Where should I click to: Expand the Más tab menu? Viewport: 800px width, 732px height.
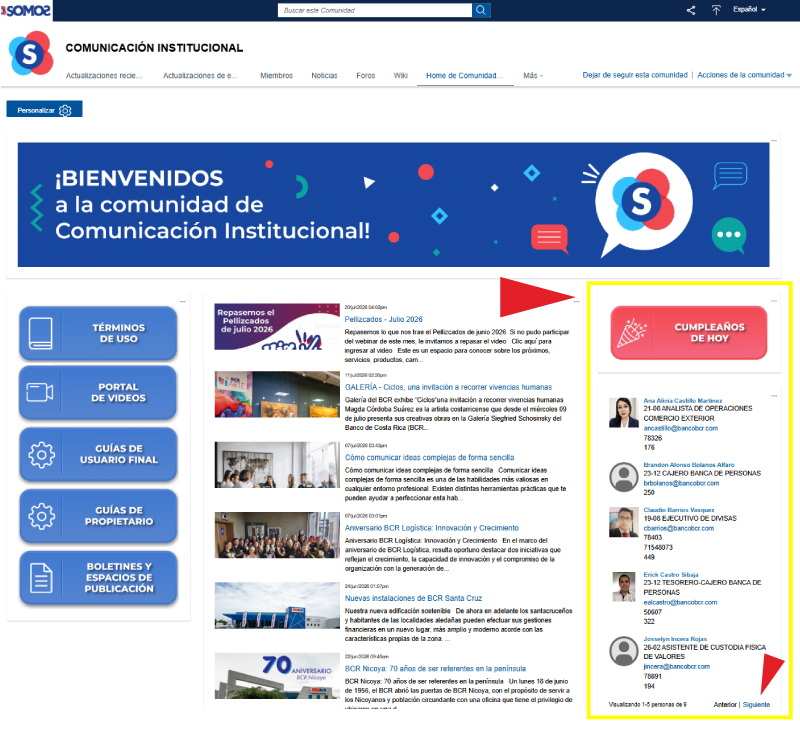[533, 75]
